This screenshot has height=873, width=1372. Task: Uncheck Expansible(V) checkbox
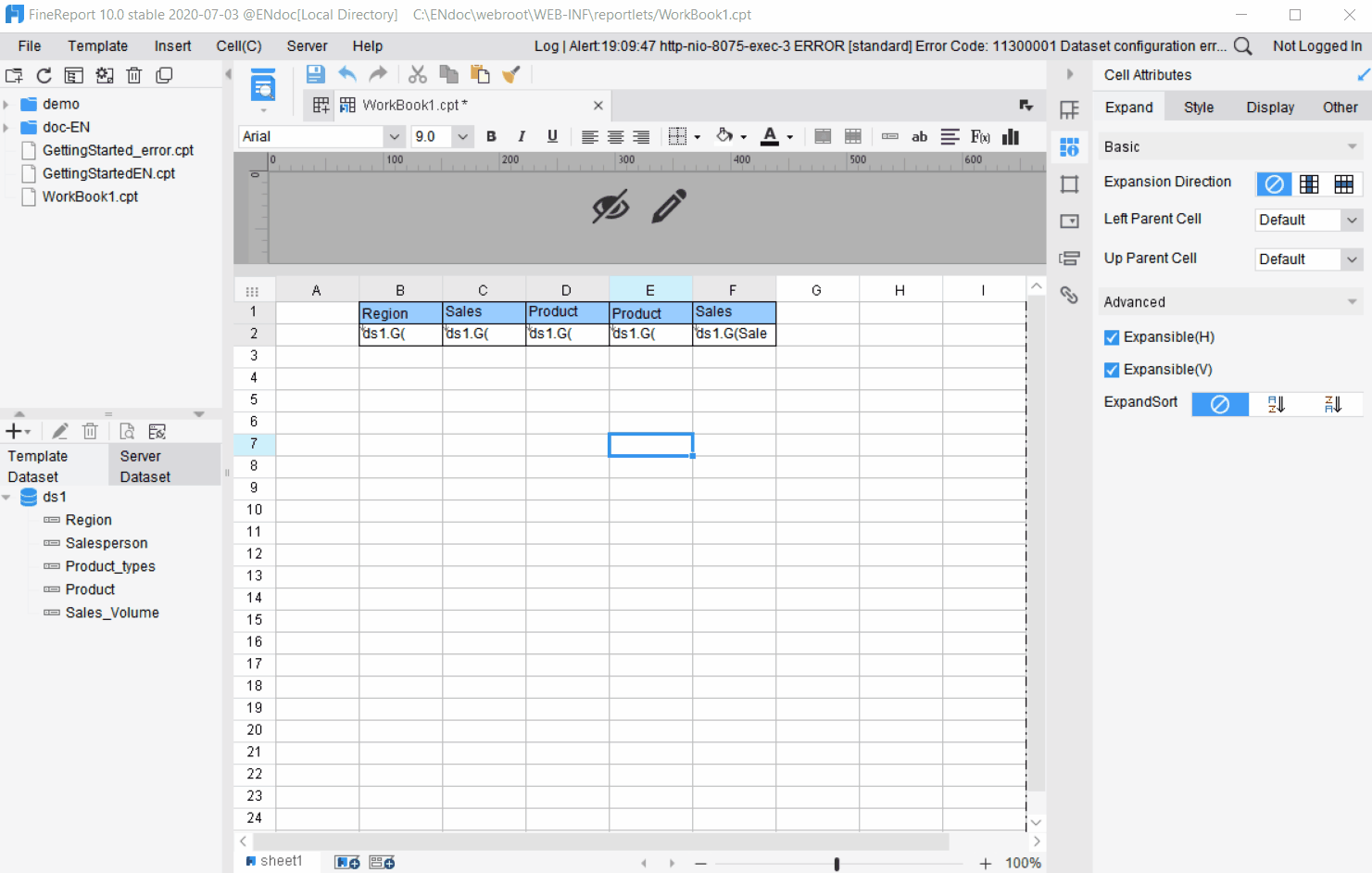pos(1112,370)
